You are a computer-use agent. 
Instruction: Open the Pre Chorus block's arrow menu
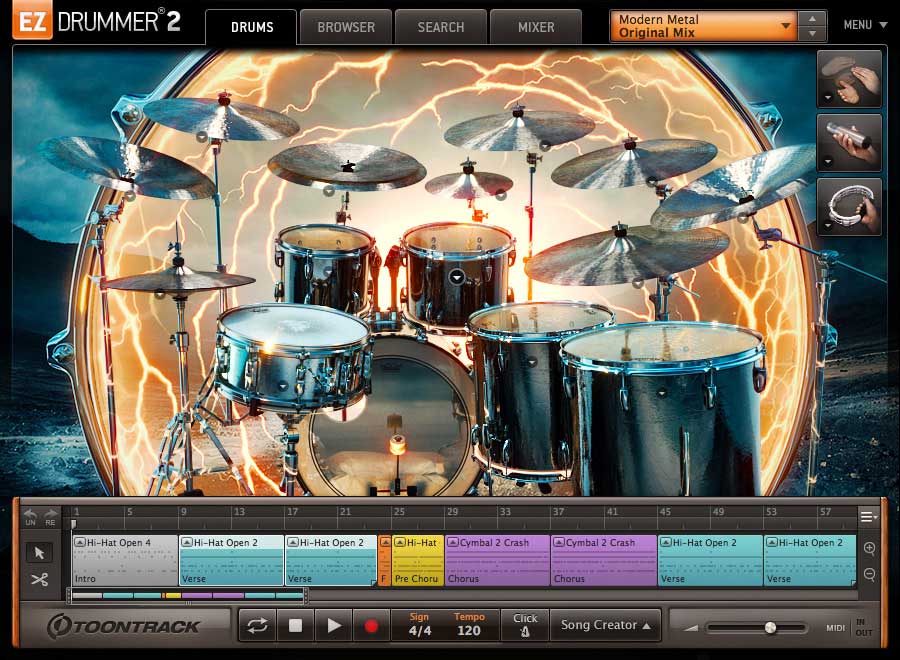click(399, 542)
